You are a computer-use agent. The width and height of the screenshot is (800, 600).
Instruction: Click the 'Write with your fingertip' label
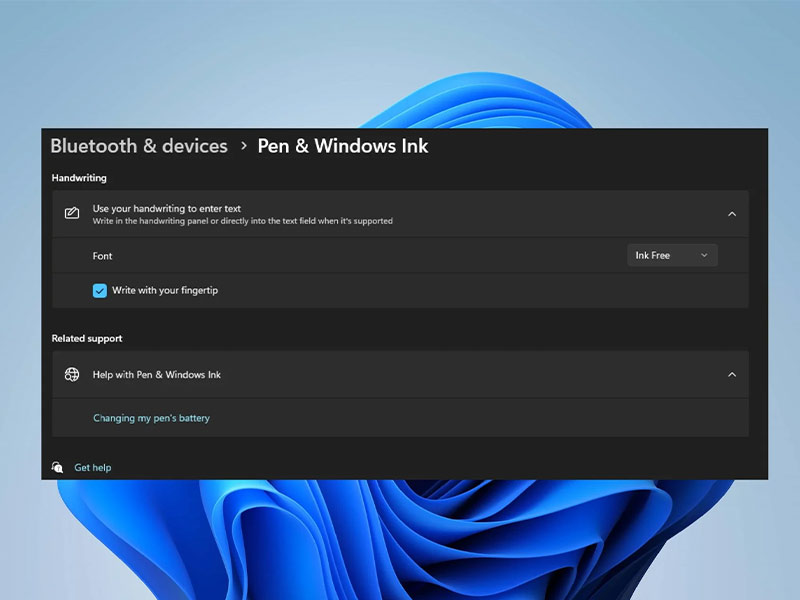click(165, 291)
